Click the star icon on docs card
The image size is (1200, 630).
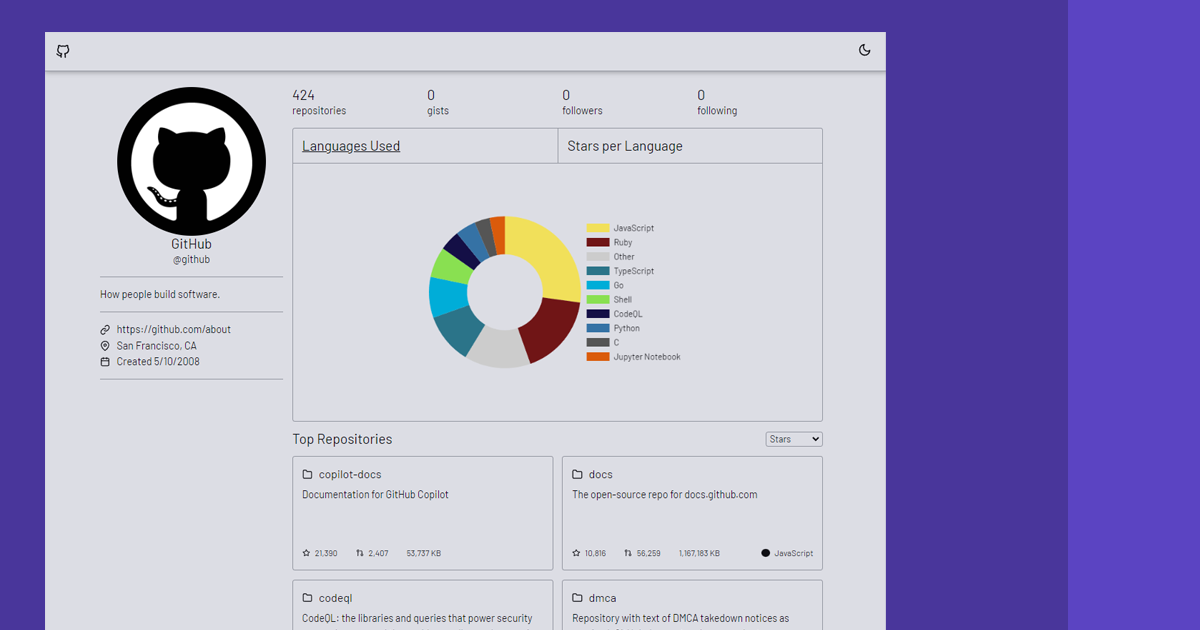(x=576, y=553)
